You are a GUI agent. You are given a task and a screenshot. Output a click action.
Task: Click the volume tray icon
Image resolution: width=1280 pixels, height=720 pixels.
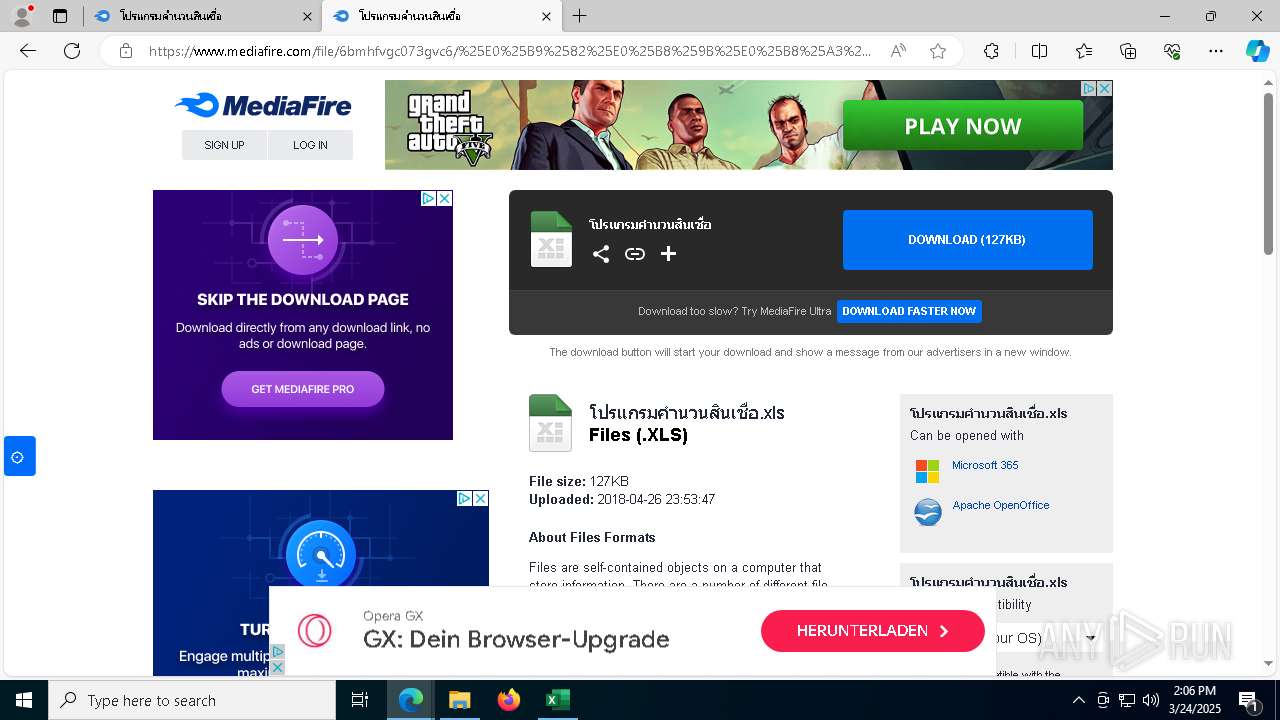point(1151,700)
